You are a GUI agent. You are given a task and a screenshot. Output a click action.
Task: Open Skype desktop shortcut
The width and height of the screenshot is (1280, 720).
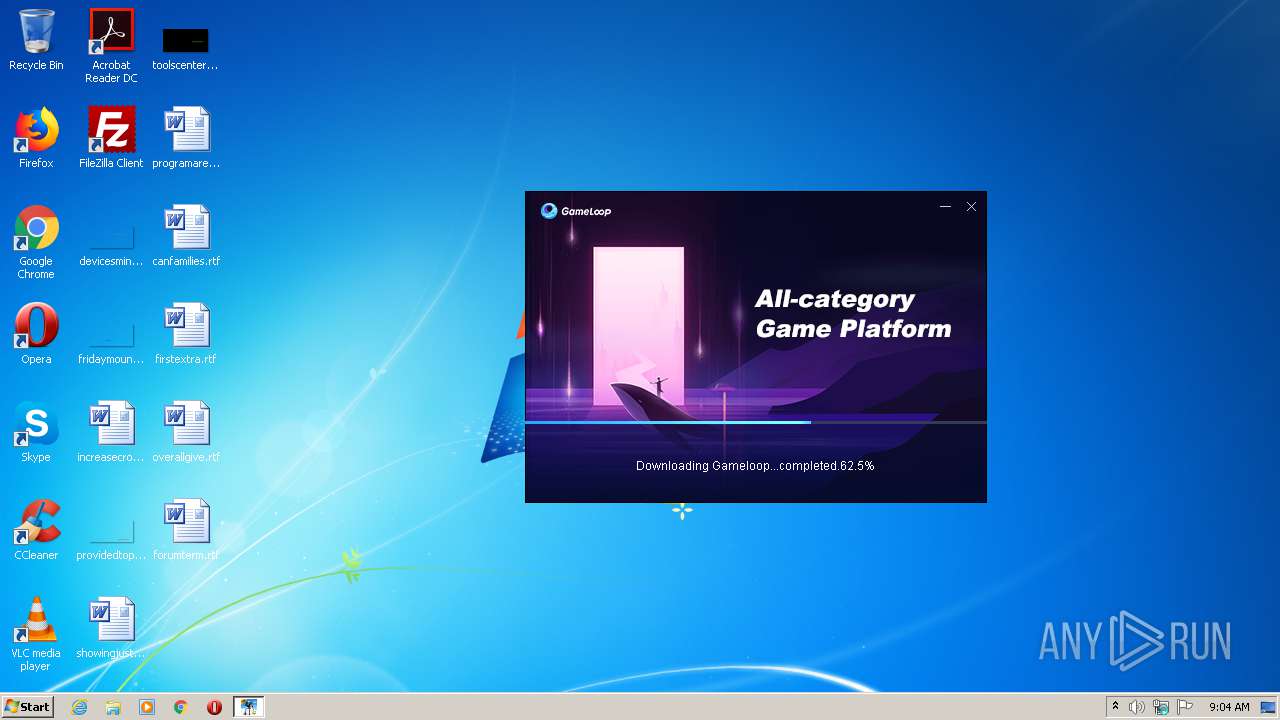[36, 432]
